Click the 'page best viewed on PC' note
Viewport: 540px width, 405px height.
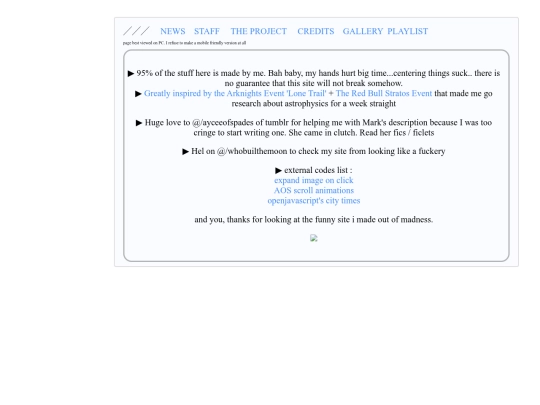(184, 43)
